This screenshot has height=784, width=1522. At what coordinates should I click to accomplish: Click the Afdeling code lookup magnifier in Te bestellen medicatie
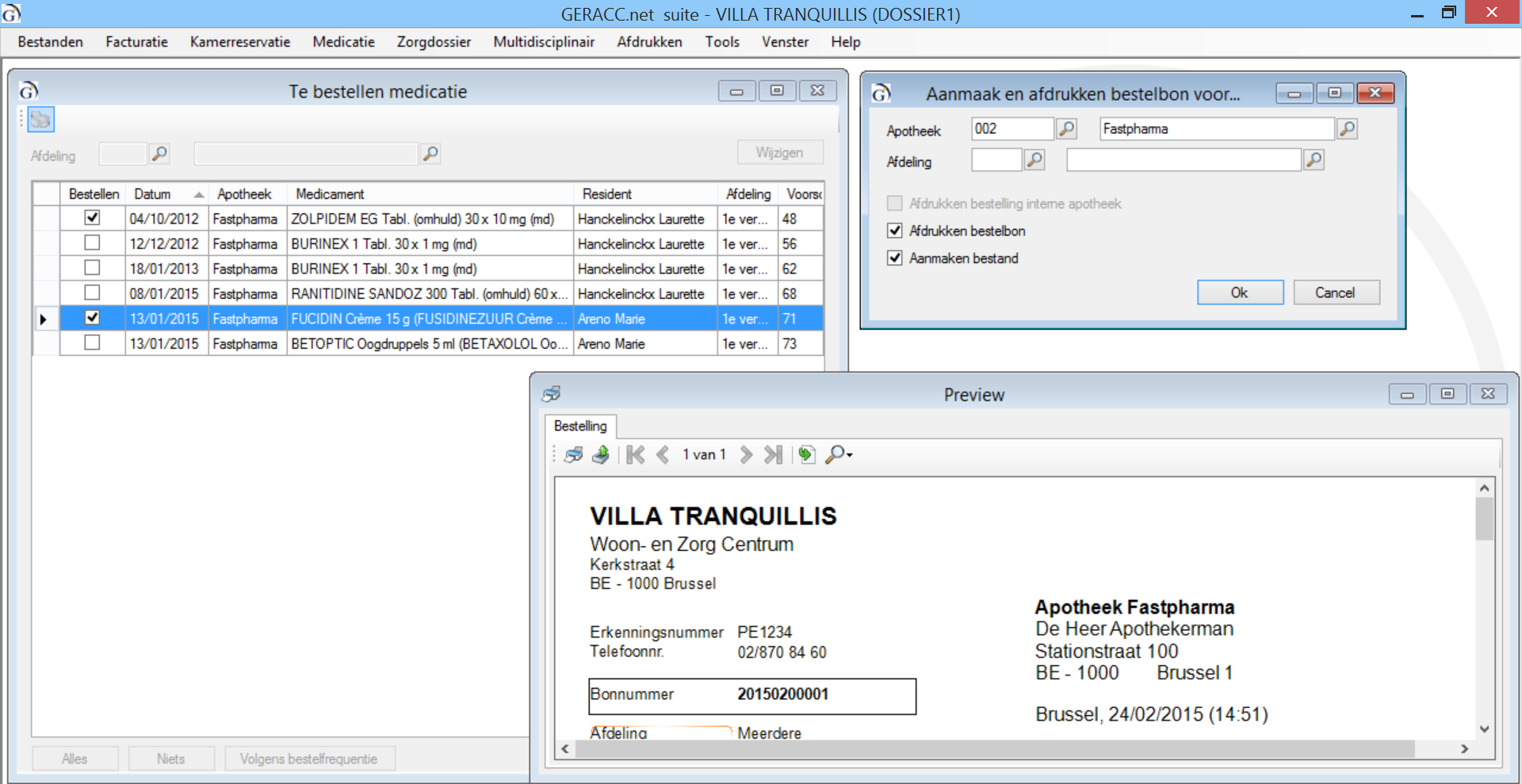point(160,154)
